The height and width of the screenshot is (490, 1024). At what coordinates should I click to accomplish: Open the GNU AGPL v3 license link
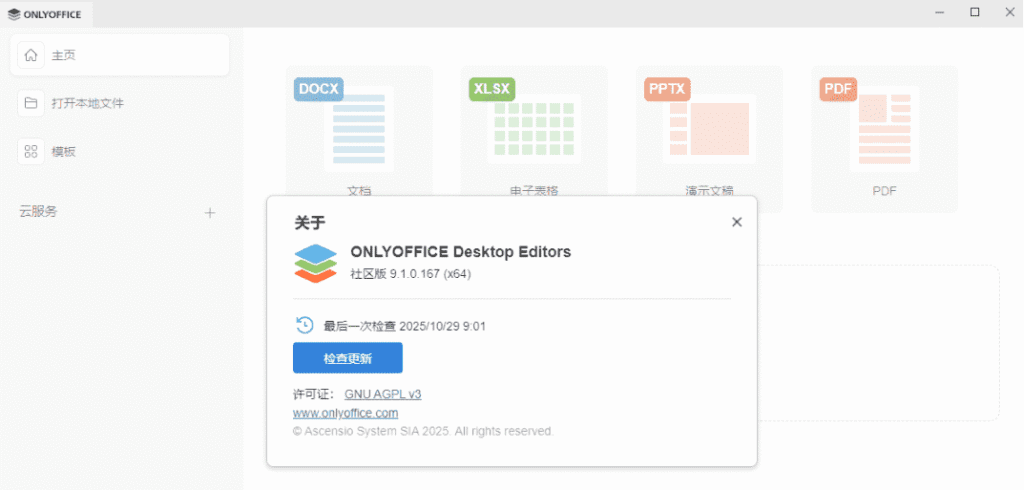point(383,394)
